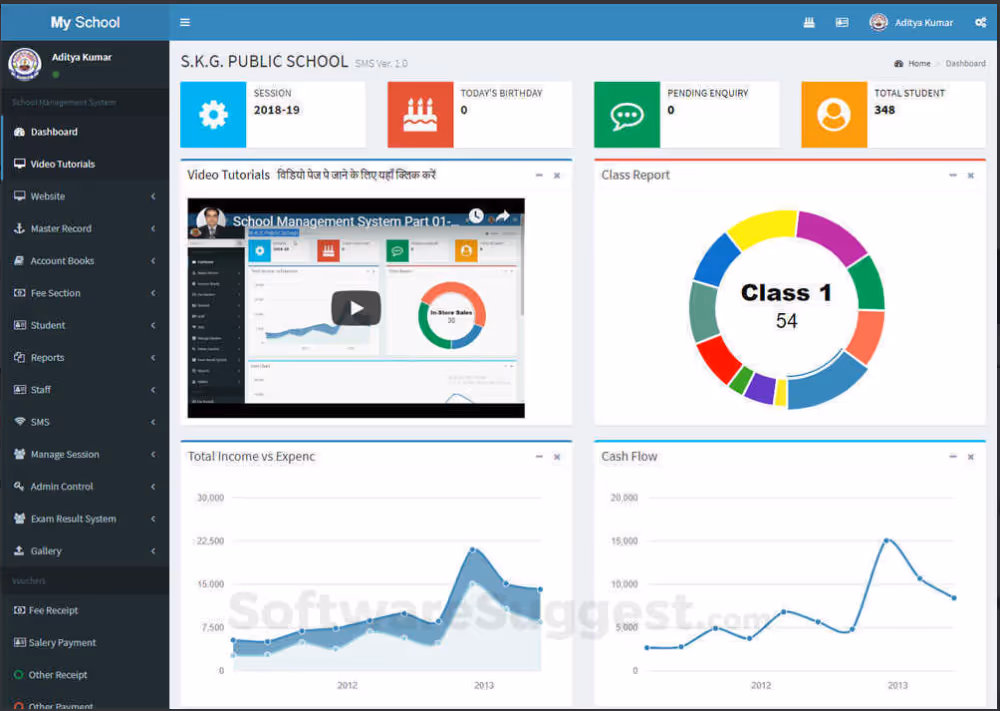Collapse the Class Report panel
This screenshot has width=1000, height=711.
pyautogui.click(x=953, y=175)
